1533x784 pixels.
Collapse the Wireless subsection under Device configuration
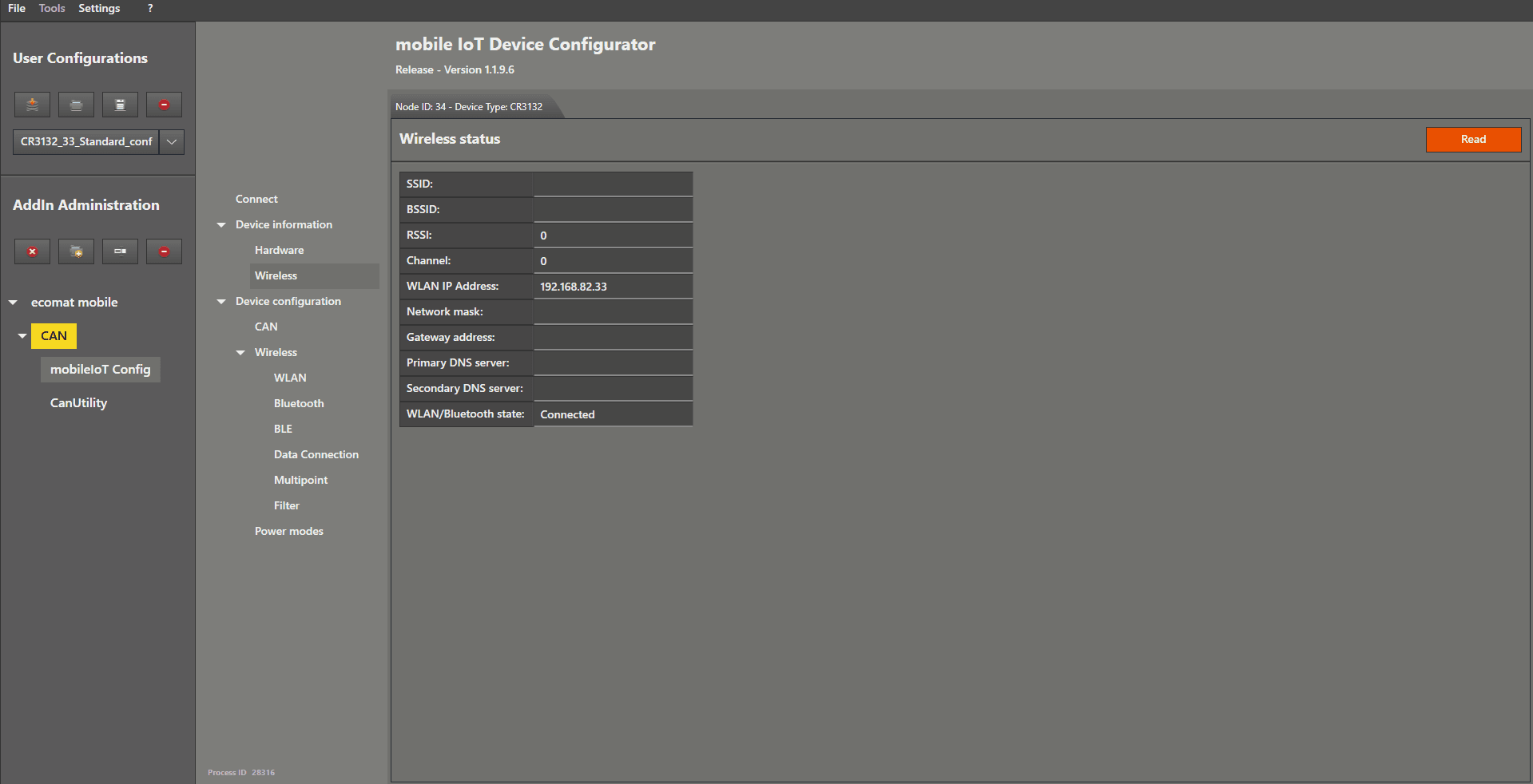[240, 353]
